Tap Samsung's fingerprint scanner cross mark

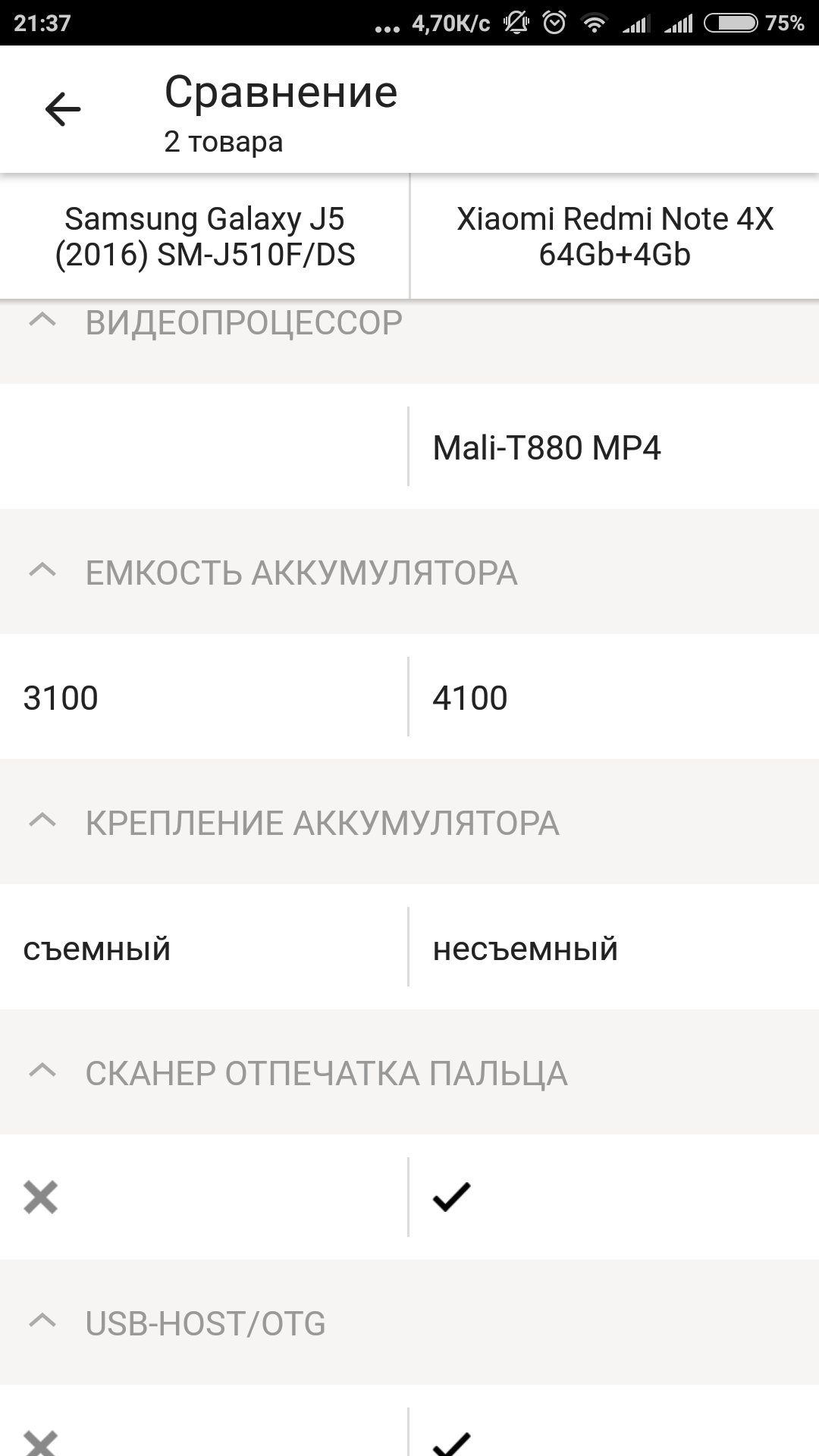(41, 1197)
